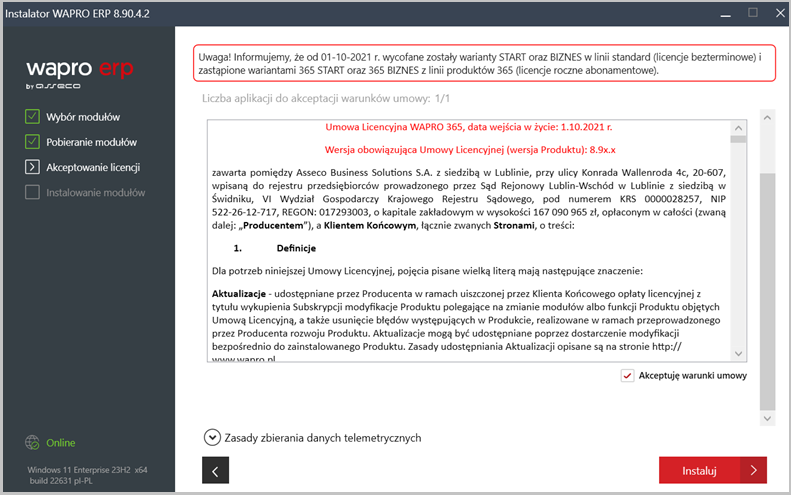This screenshot has height=495, width=791.
Task: Click the outer panel scroll up arrow
Action: [x=767, y=118]
